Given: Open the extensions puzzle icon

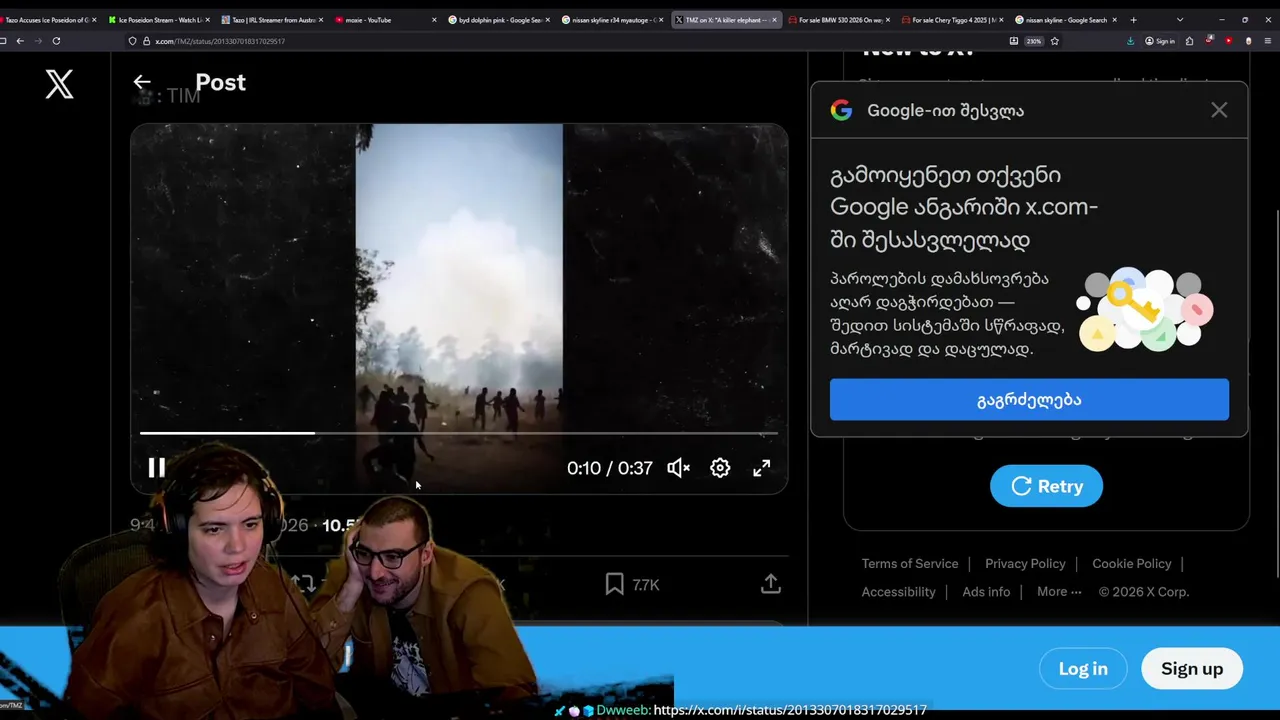Looking at the screenshot, I should pyautogui.click(x=1189, y=41).
